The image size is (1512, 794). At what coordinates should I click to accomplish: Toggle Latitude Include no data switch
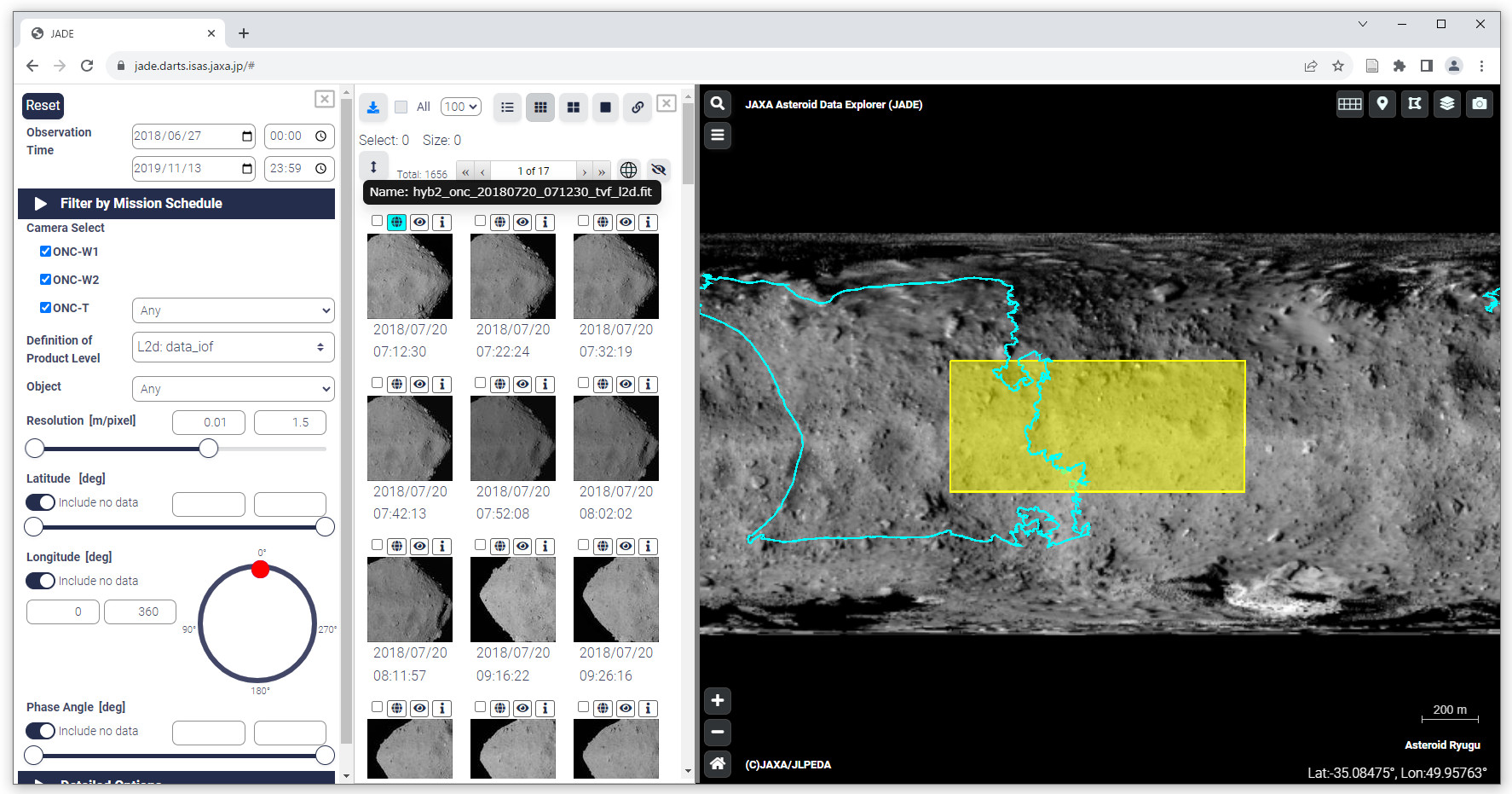(x=40, y=502)
